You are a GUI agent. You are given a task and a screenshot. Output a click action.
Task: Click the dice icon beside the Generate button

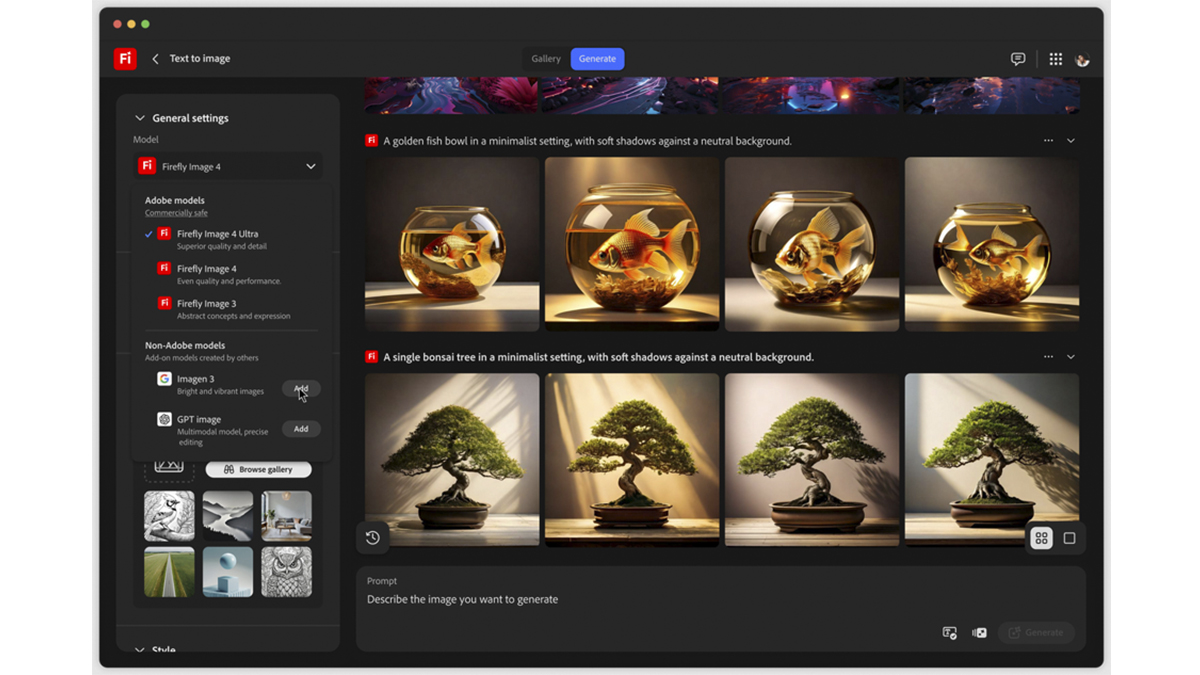(x=980, y=633)
